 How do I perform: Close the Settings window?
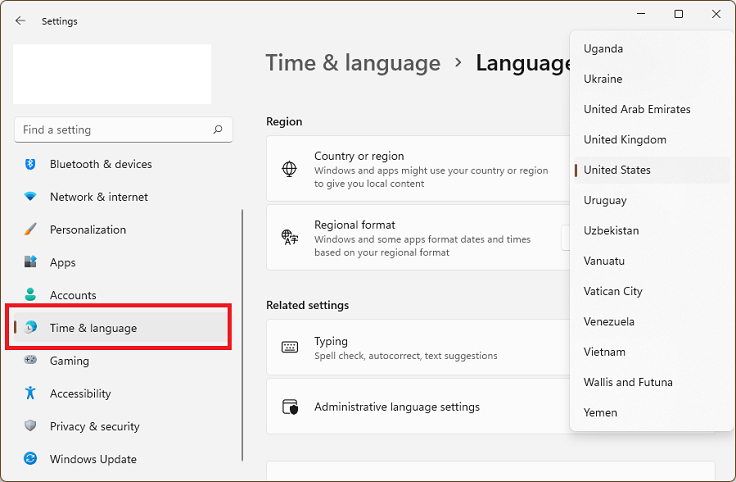(x=716, y=14)
